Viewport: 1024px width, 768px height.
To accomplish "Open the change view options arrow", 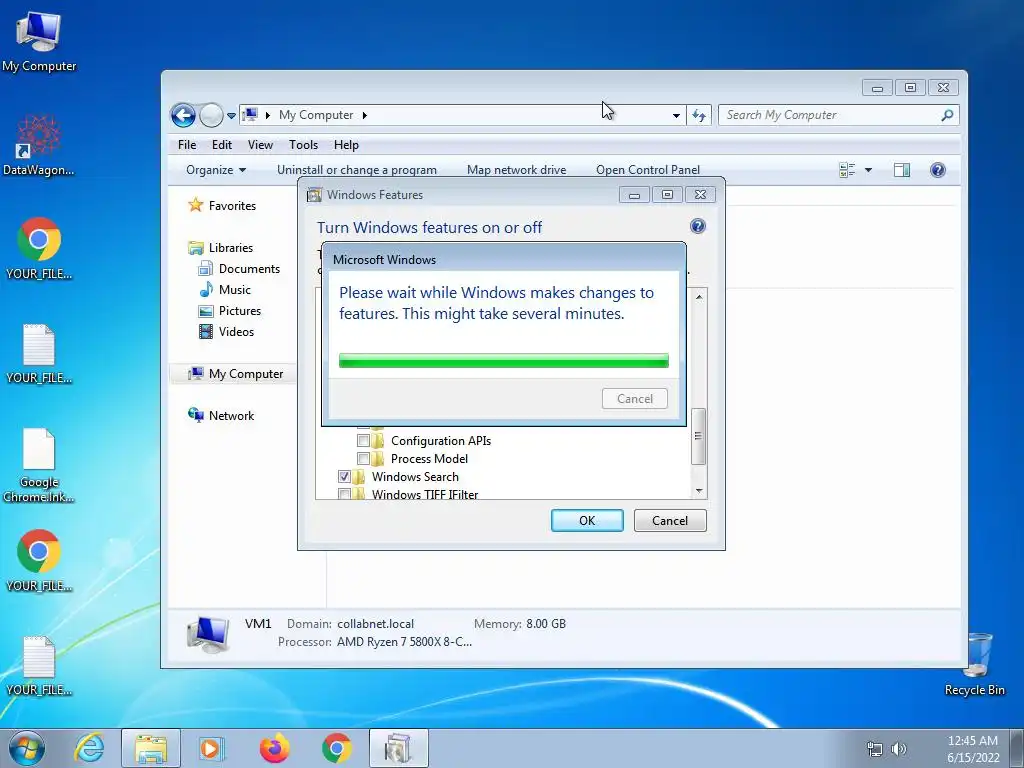I will pos(868,170).
